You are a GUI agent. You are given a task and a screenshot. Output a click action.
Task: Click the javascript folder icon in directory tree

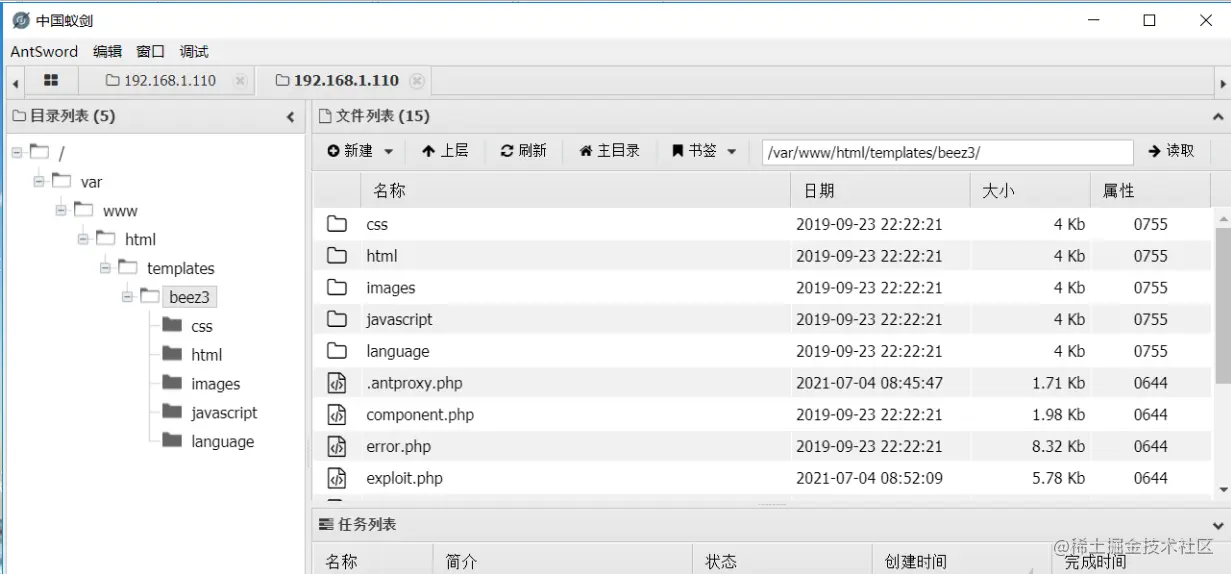(172, 412)
